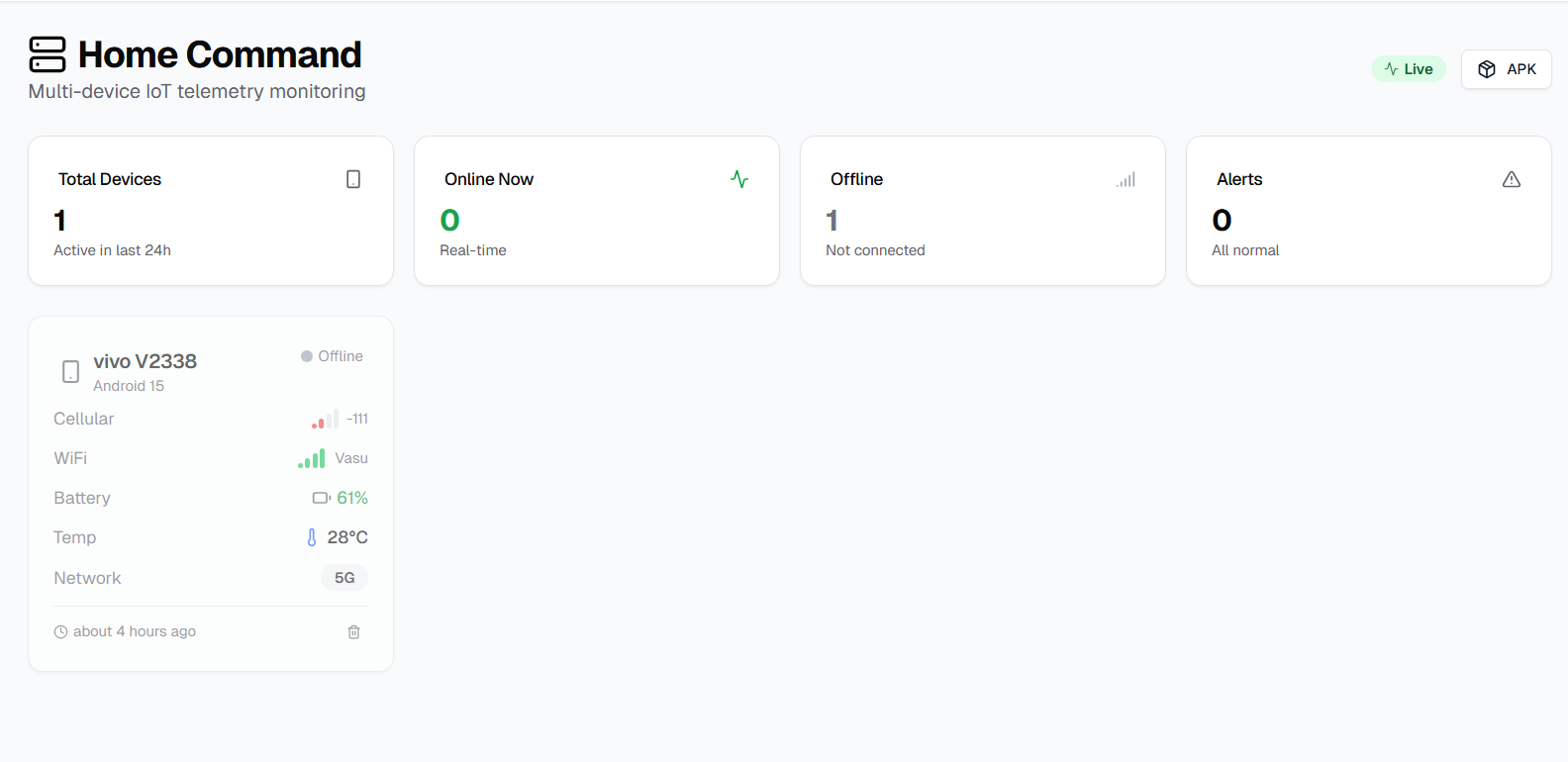1568x762 pixels.
Task: Click the thermometer icon beside 28°C
Action: [312, 537]
